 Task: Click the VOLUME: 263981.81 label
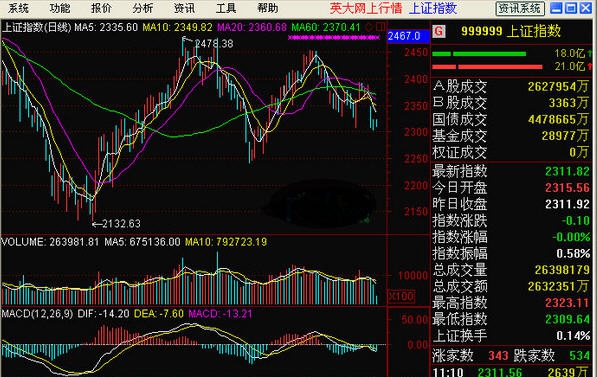[x=50, y=242]
